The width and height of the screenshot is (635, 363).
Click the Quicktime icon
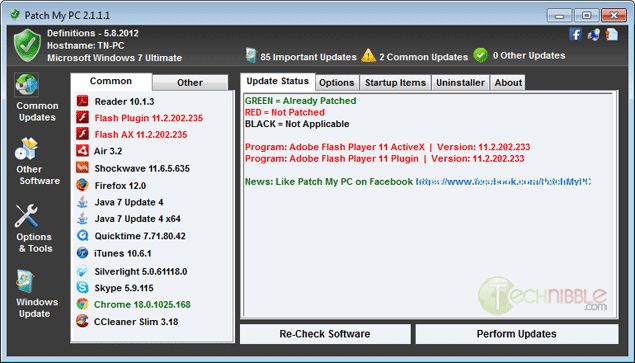(x=82, y=235)
